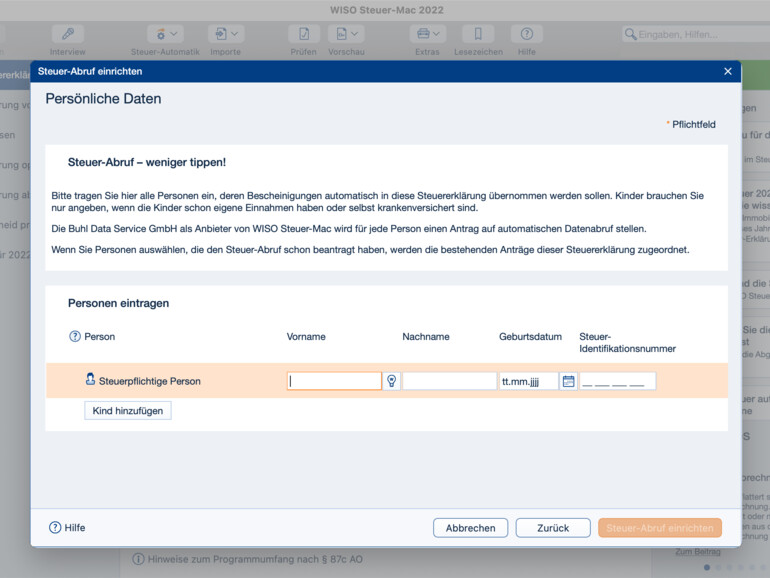Close the Steuer-Abruf einrichten dialog

point(728,72)
